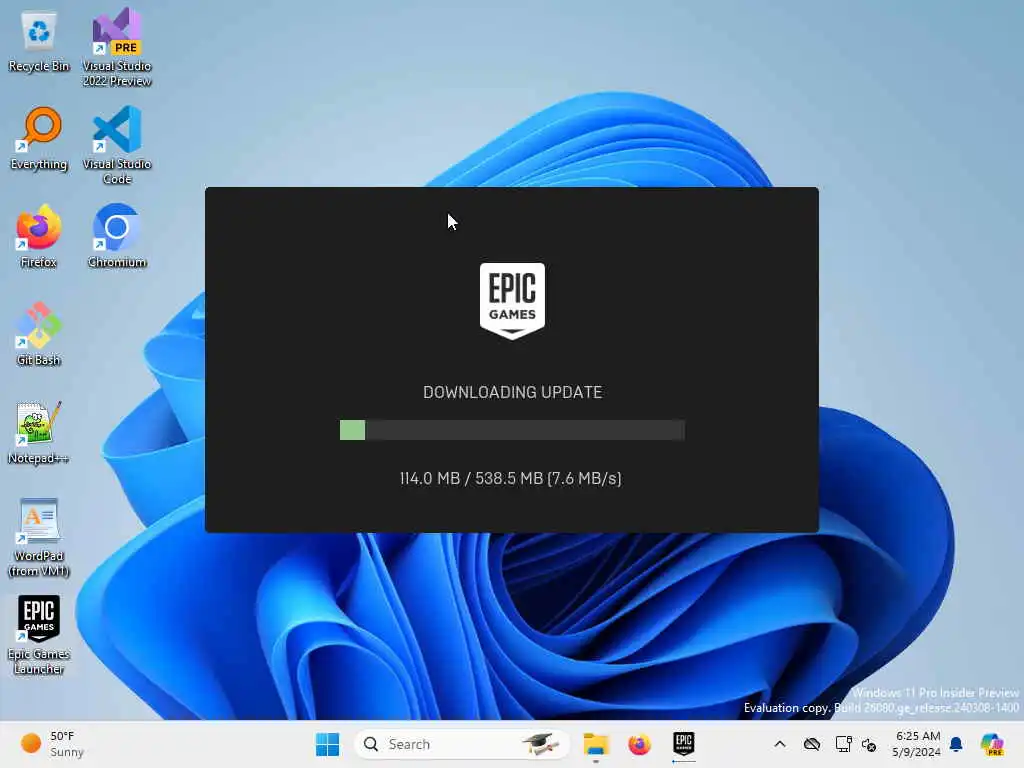Click the muted volume tray icon

pos(869,744)
